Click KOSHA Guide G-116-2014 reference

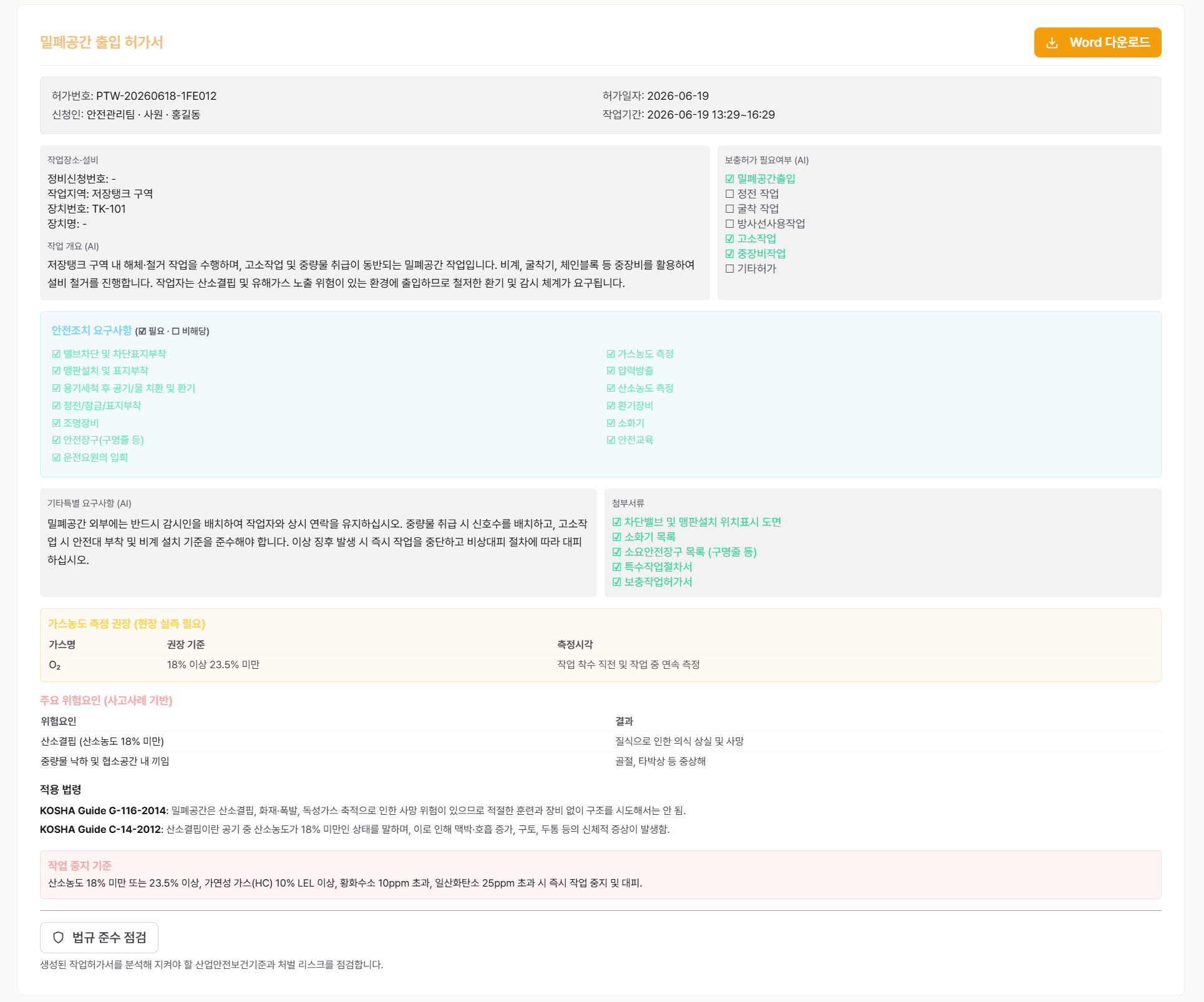coord(103,810)
